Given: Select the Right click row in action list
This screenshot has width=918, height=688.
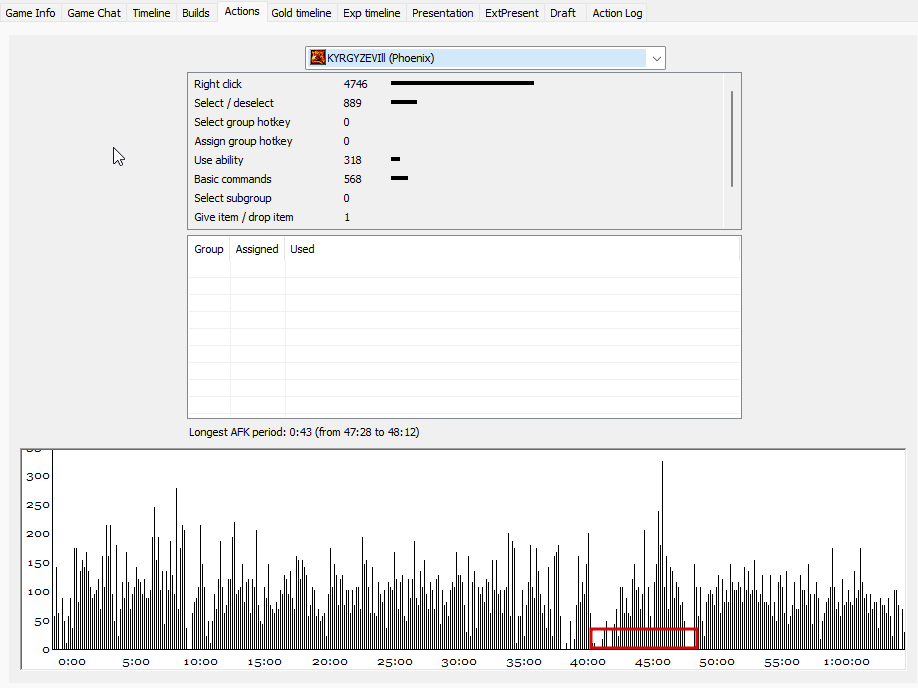Looking at the screenshot, I should [x=455, y=84].
